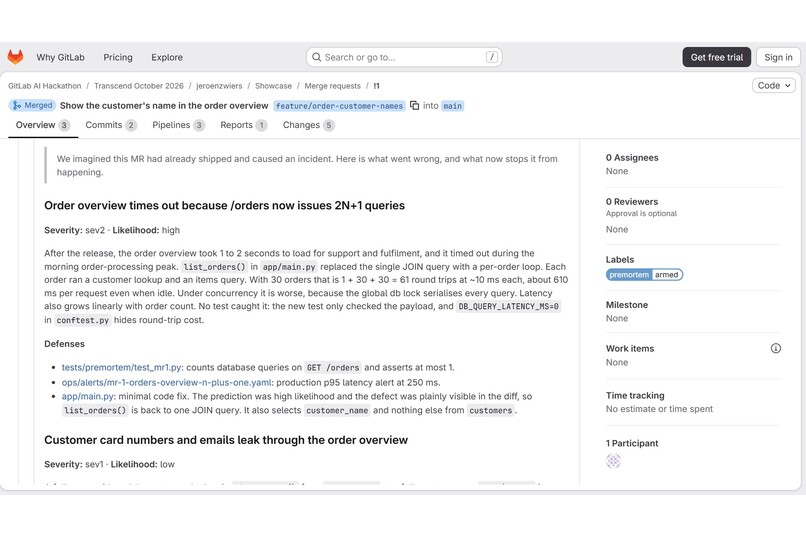Open the Pricing menu item
This screenshot has height=537, width=806.
pyautogui.click(x=118, y=57)
